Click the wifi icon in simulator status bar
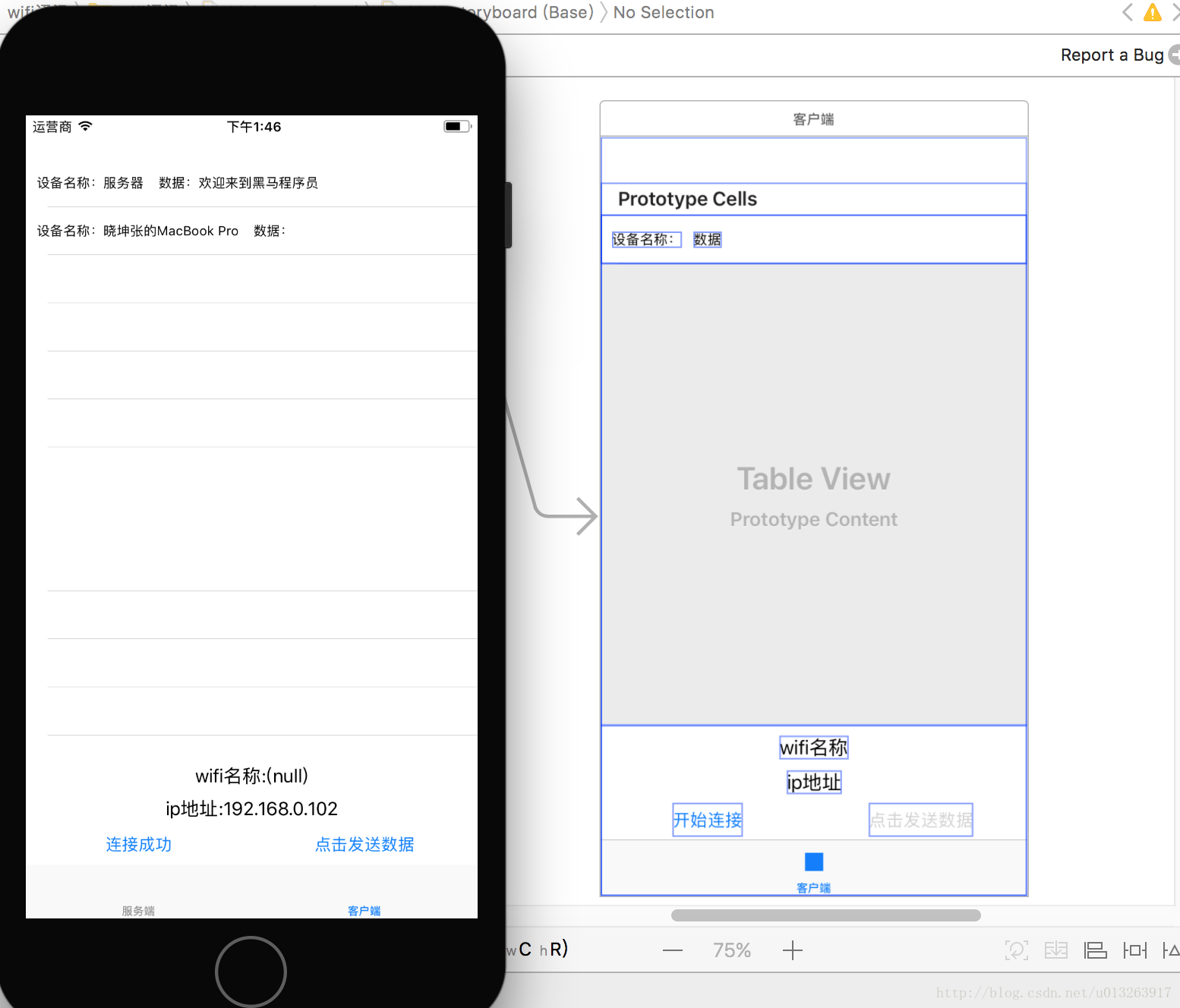Screen dimensions: 1180x1008 click(85, 126)
